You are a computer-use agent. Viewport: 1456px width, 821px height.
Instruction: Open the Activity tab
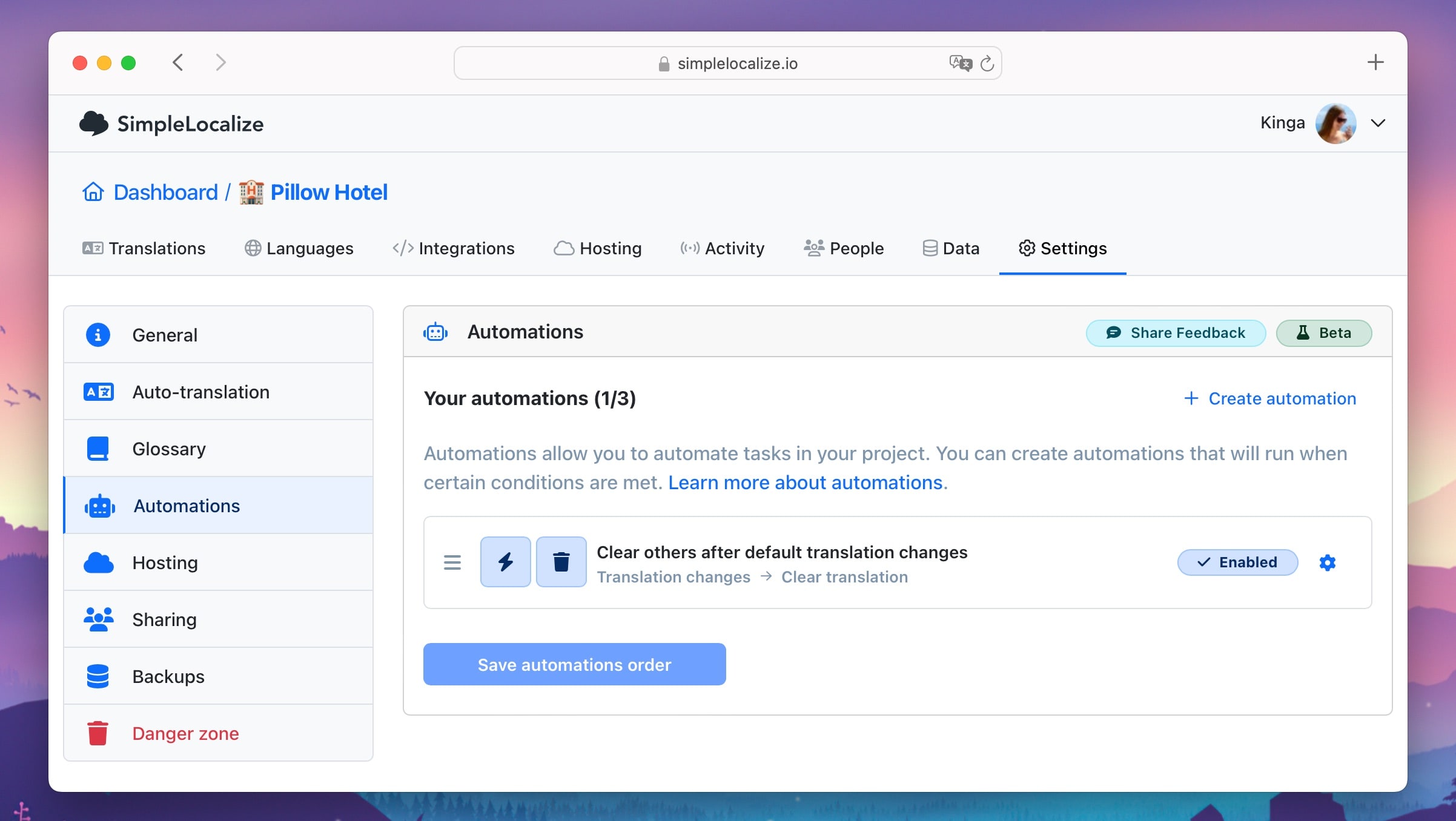[x=722, y=248]
